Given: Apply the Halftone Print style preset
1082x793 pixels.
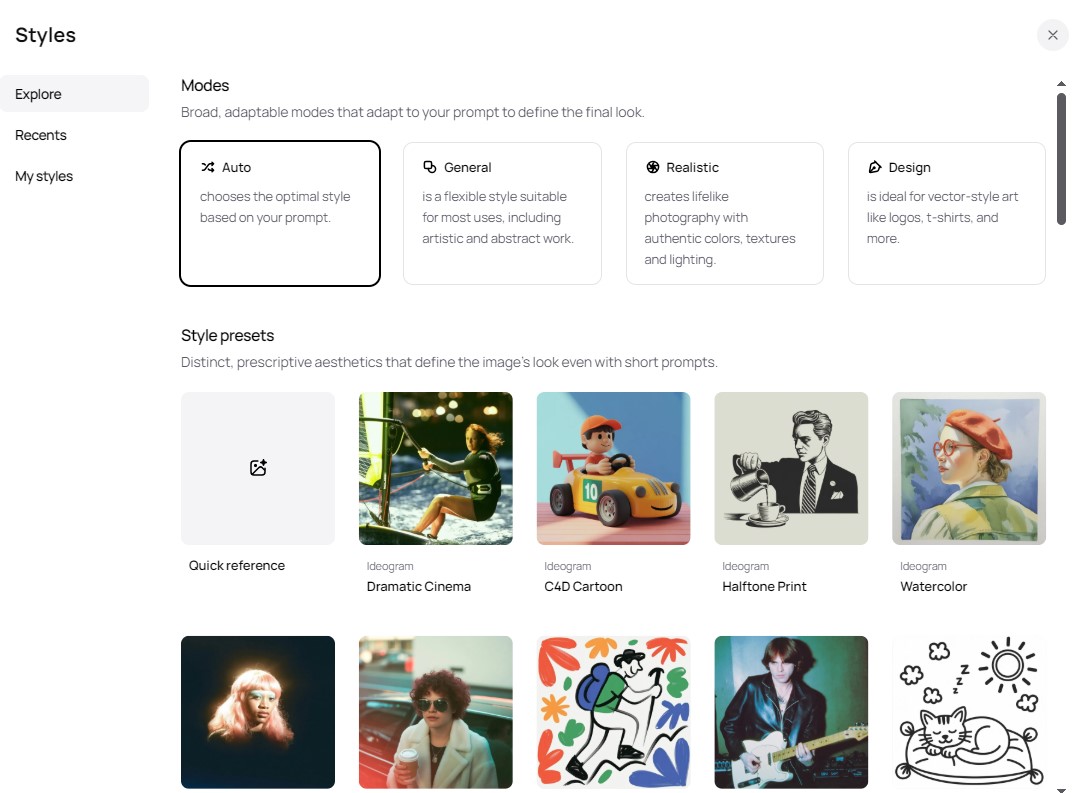Looking at the screenshot, I should [791, 468].
